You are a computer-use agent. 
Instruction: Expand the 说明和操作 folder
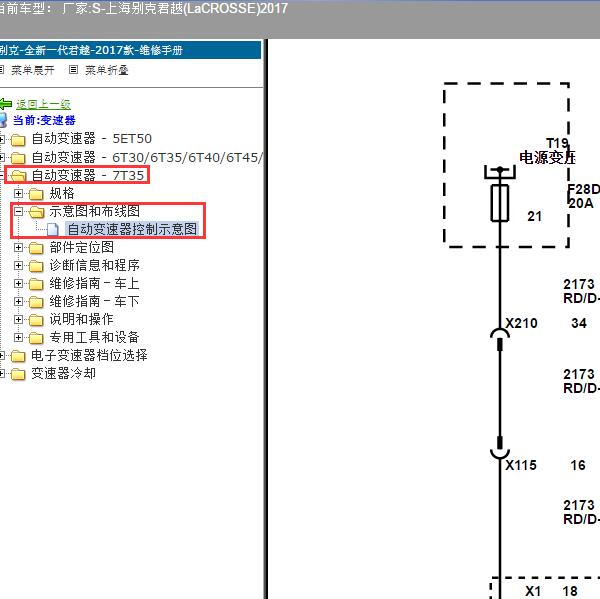pyautogui.click(x=18, y=319)
